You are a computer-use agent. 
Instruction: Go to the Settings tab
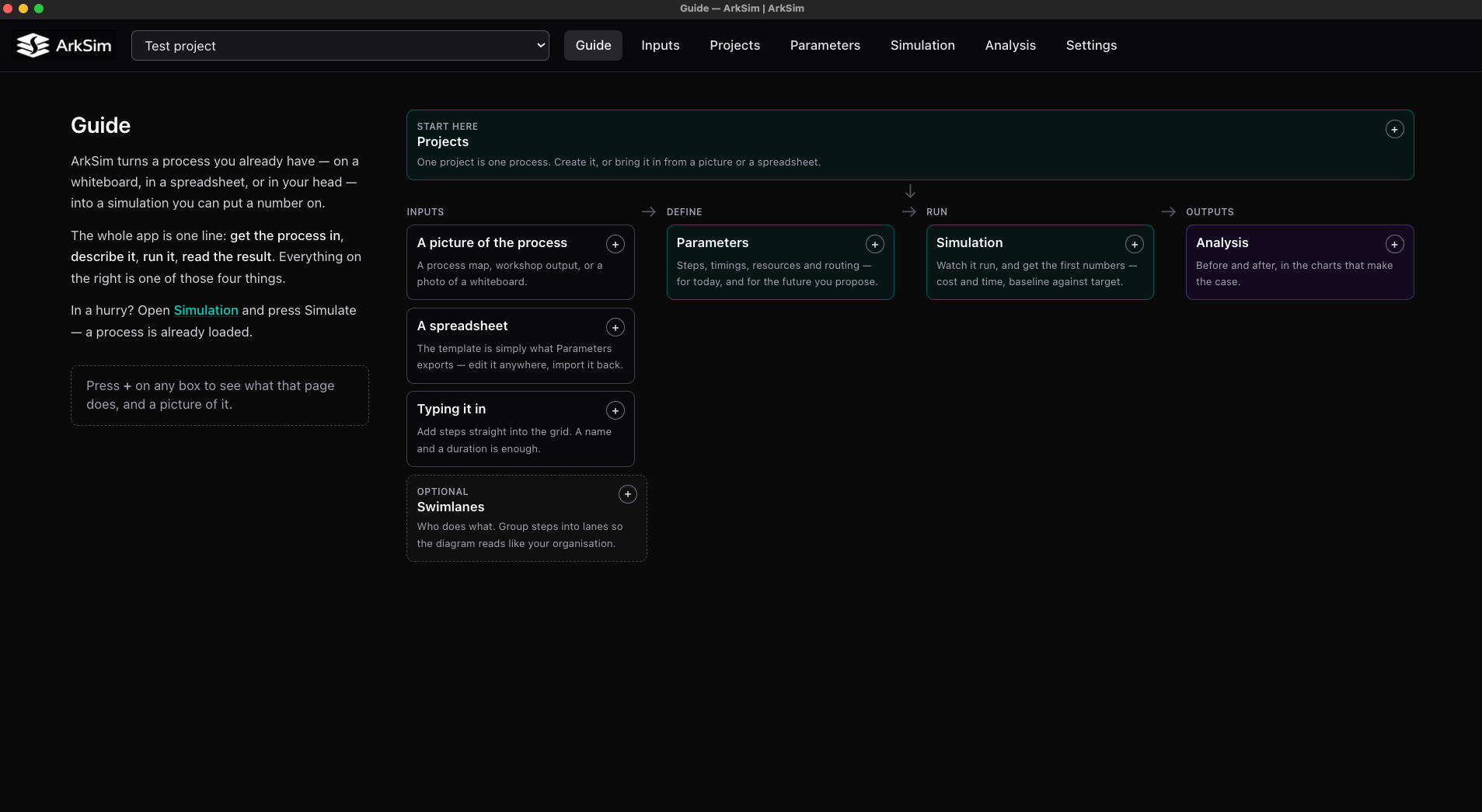1091,46
